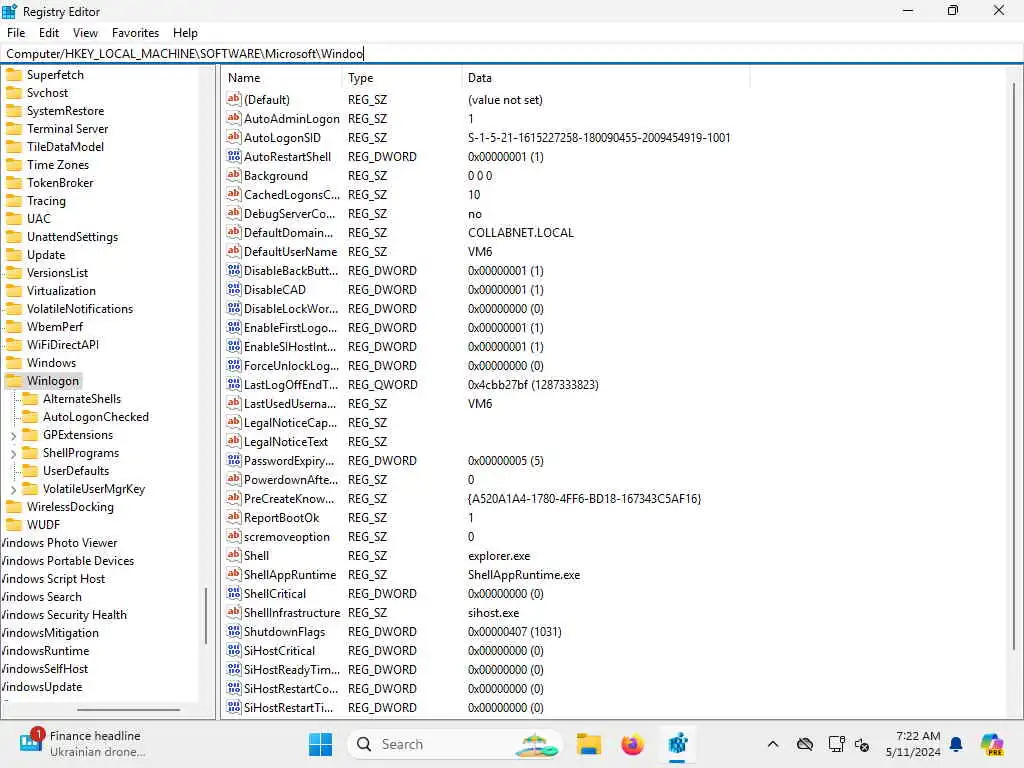Open the Finance headline widget
The height and width of the screenshot is (768, 1024).
pos(82,743)
